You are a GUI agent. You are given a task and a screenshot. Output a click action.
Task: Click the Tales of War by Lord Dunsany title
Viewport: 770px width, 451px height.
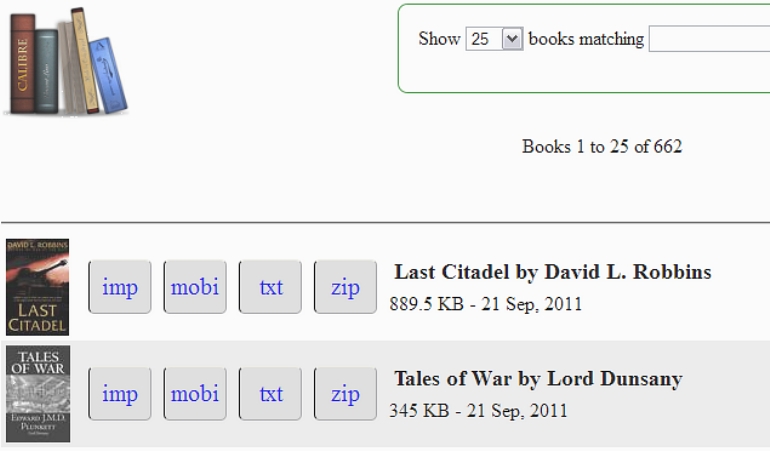[538, 379]
